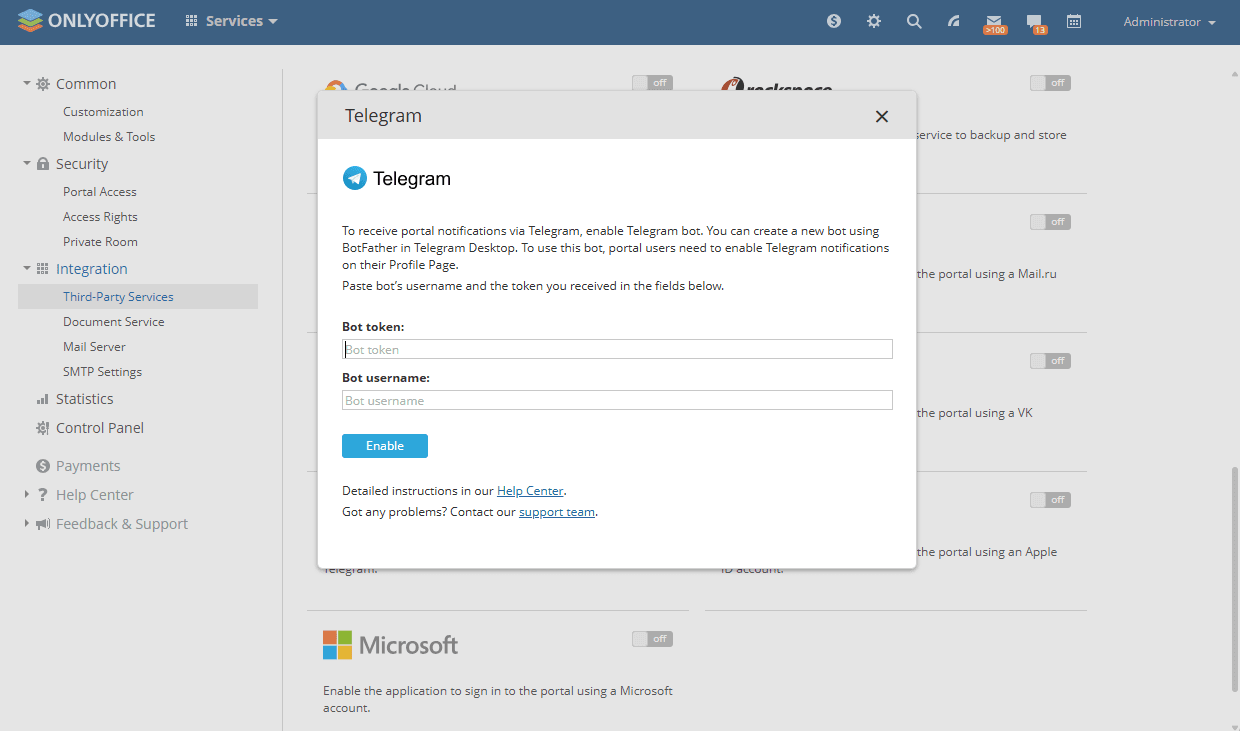Open the settings gear icon in header

[874, 21]
